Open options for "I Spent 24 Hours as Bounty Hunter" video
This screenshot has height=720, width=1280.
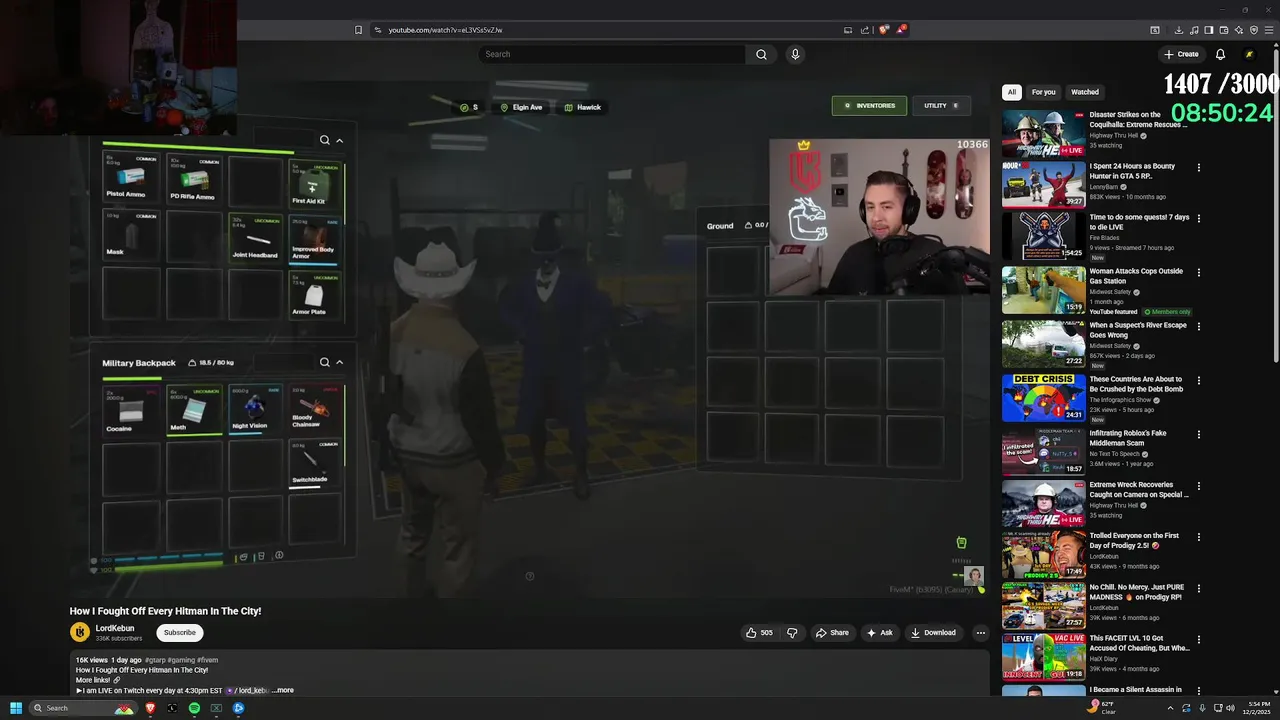pyautogui.click(x=1198, y=167)
